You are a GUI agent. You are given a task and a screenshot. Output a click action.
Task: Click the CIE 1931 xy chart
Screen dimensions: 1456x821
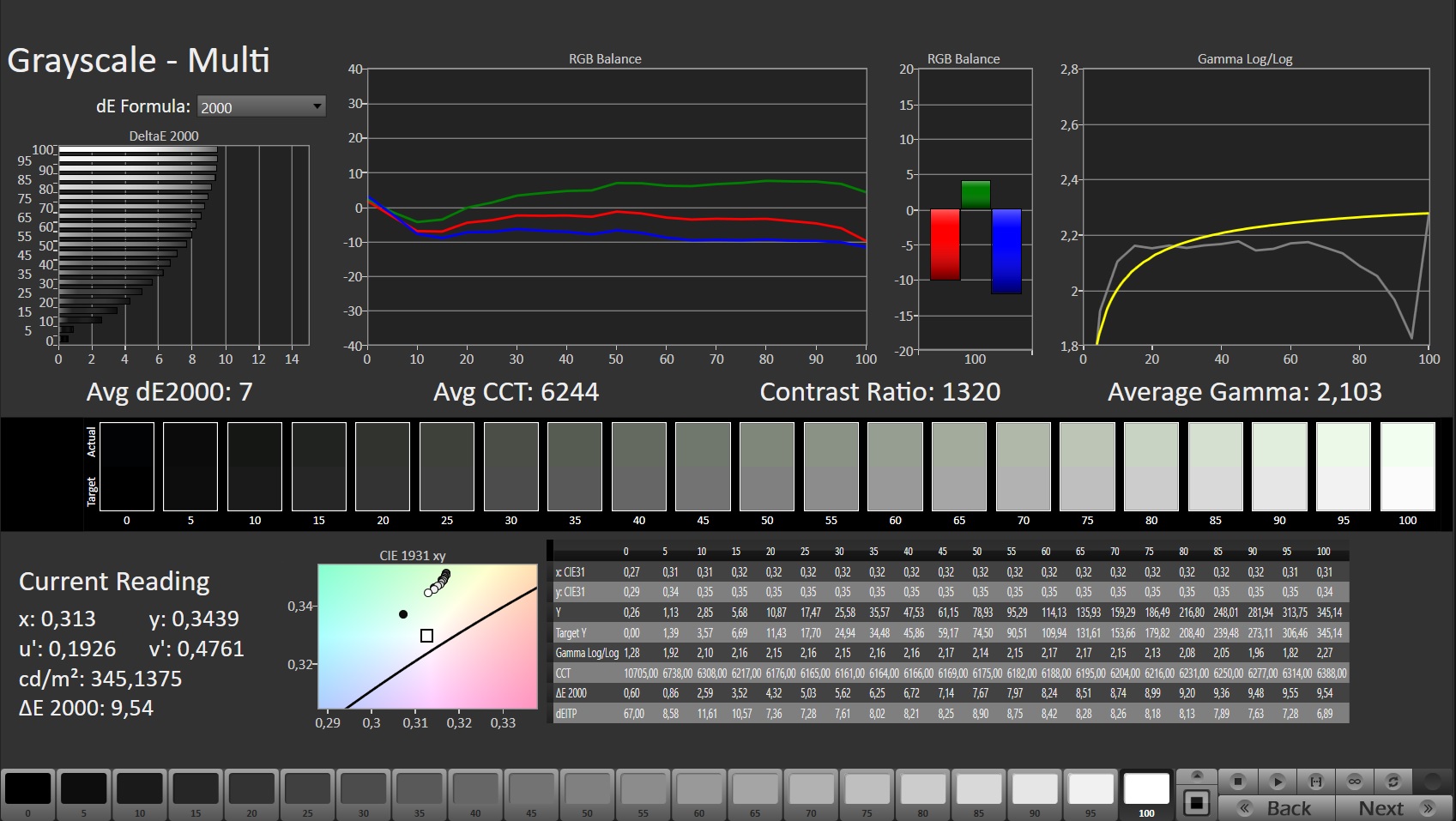(x=427, y=636)
